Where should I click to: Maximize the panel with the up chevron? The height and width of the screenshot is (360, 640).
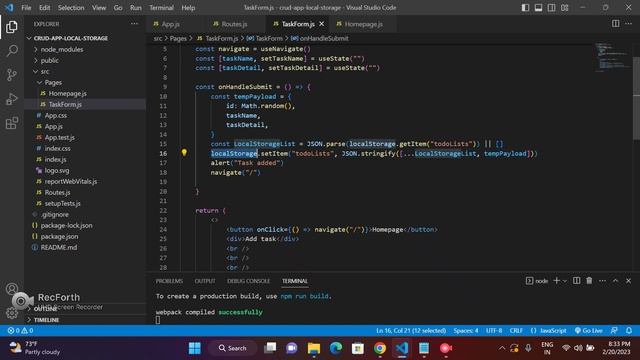pos(616,281)
